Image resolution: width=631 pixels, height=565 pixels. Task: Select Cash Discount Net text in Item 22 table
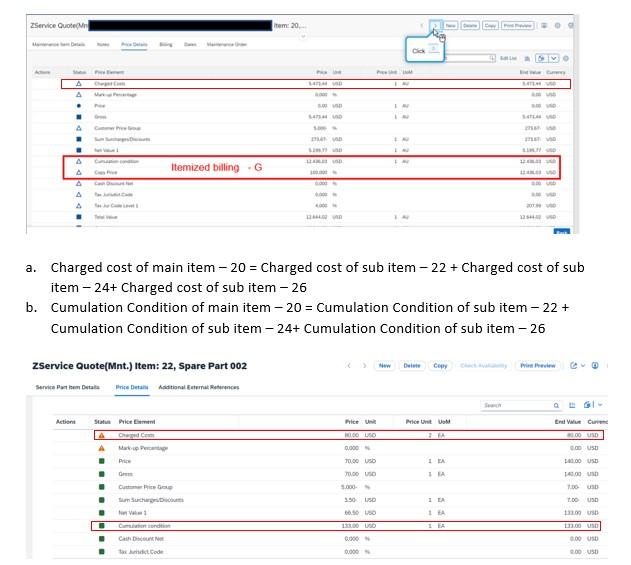141,539
